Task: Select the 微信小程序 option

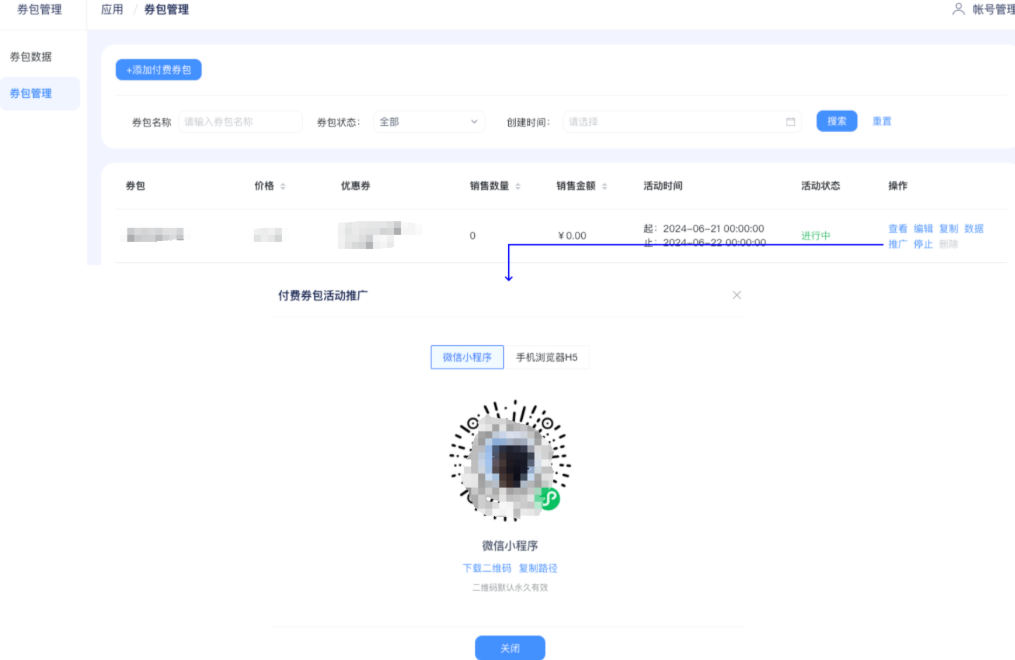Action: tap(467, 357)
